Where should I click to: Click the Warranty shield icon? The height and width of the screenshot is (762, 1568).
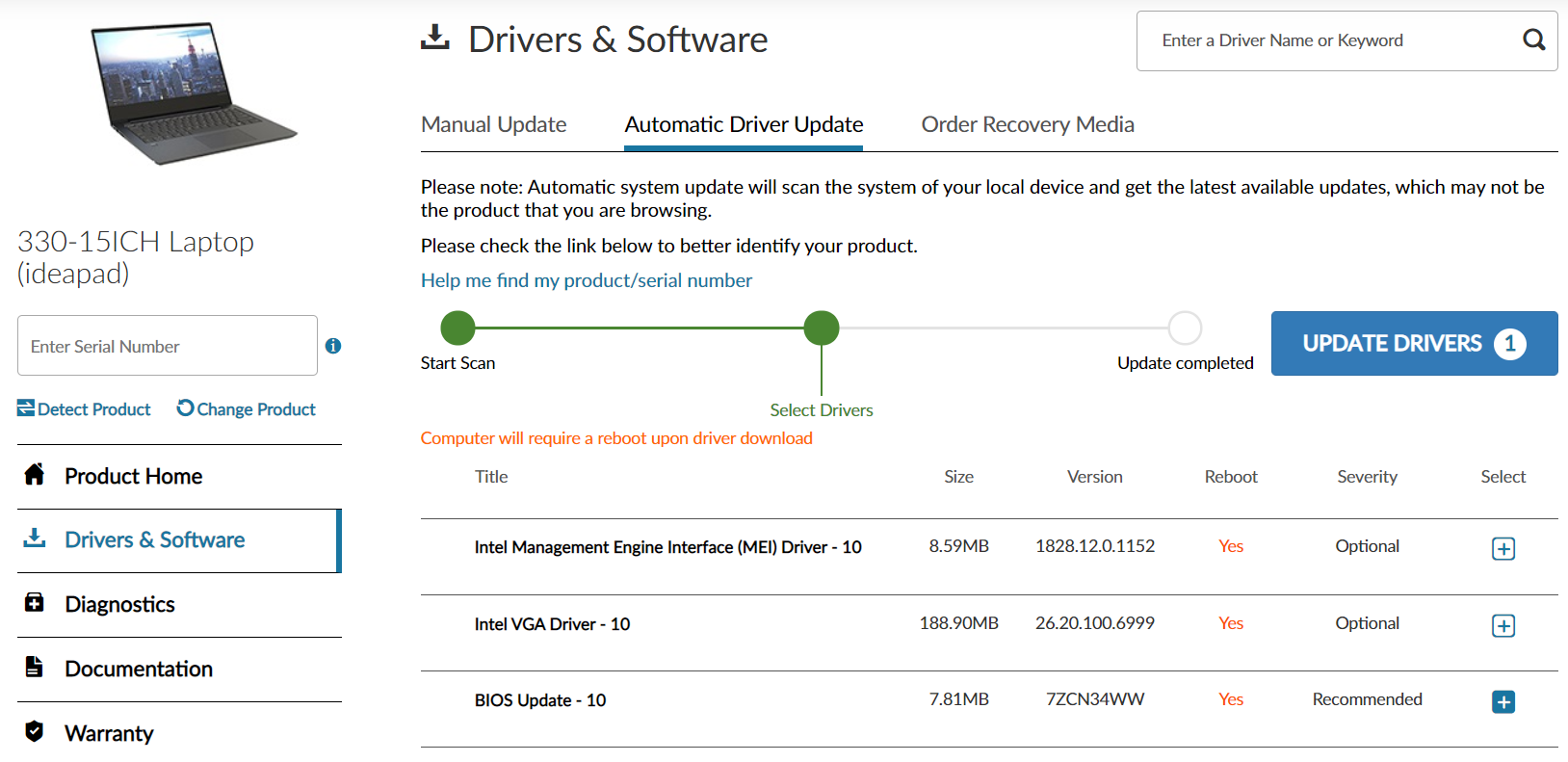click(x=35, y=731)
